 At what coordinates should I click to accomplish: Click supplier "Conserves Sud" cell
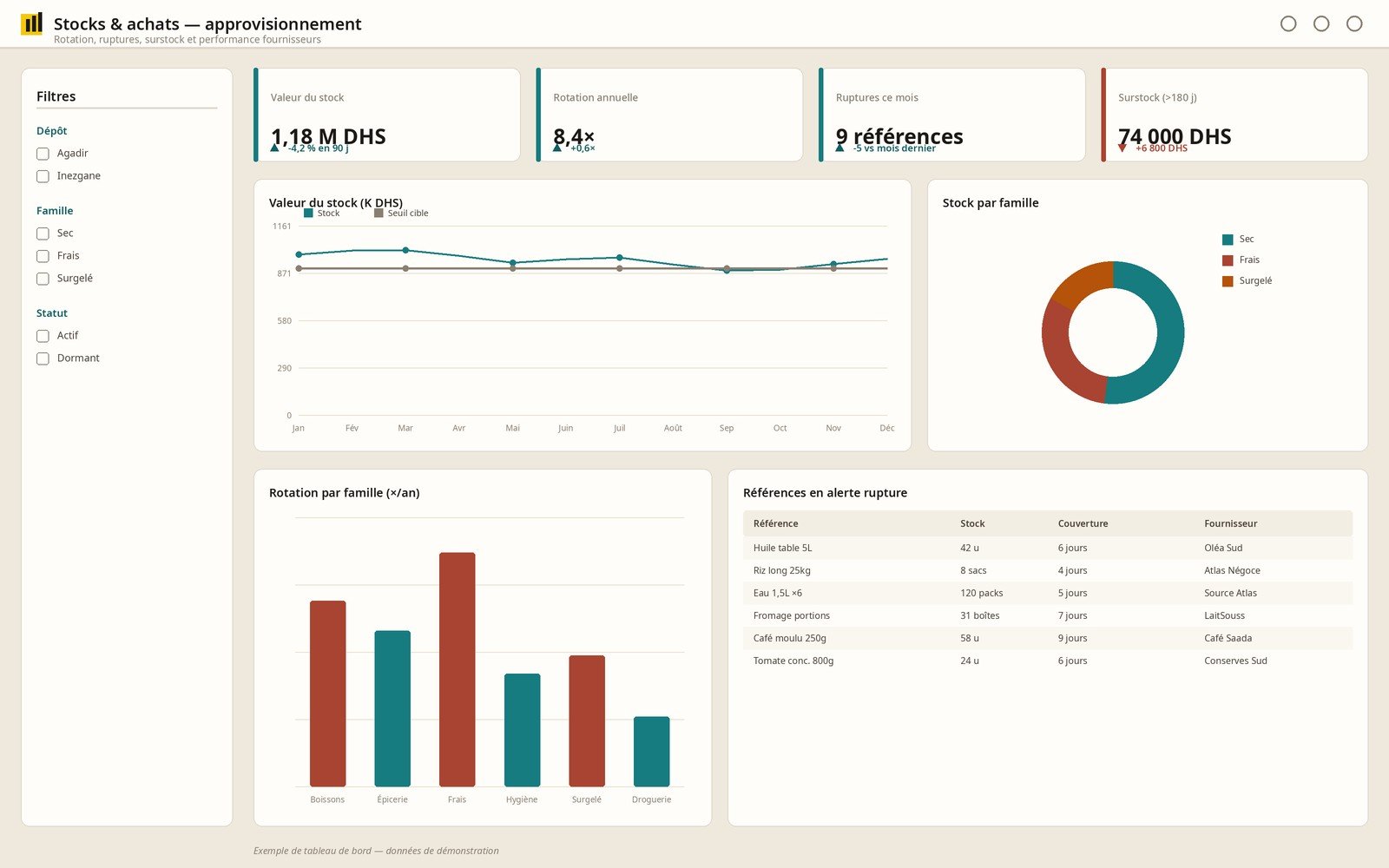1235,661
